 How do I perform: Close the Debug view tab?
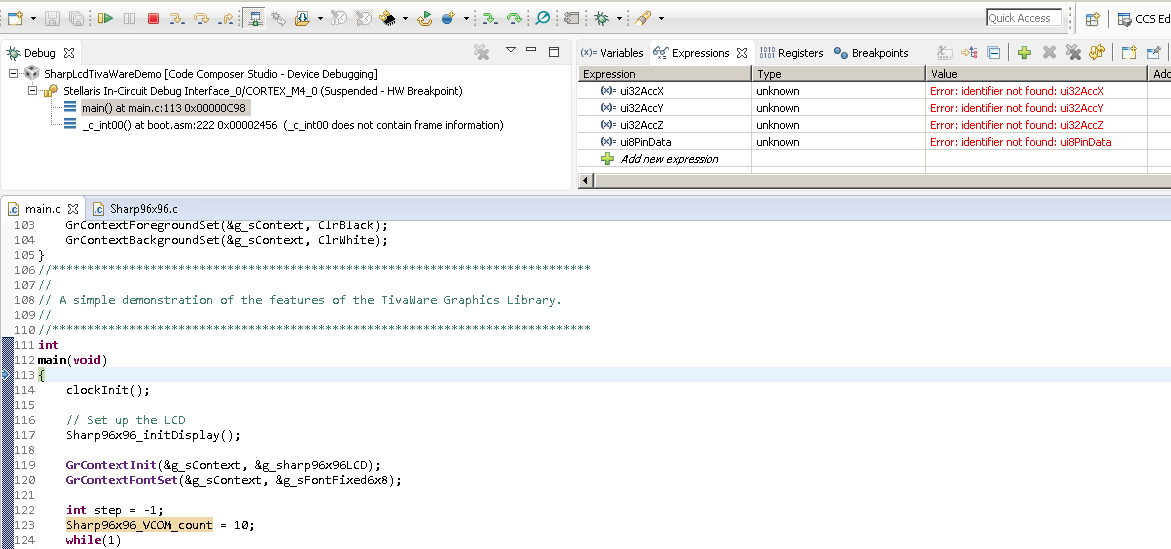[69, 53]
